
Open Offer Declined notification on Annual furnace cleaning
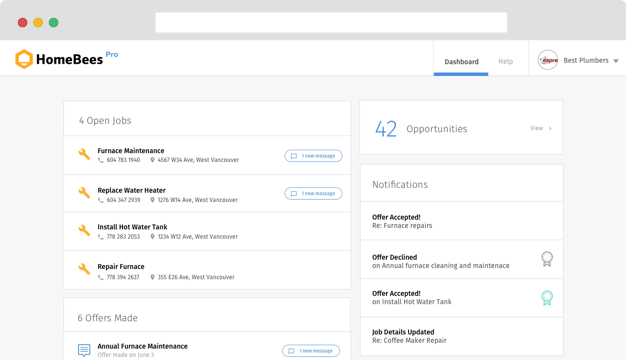pos(462,259)
